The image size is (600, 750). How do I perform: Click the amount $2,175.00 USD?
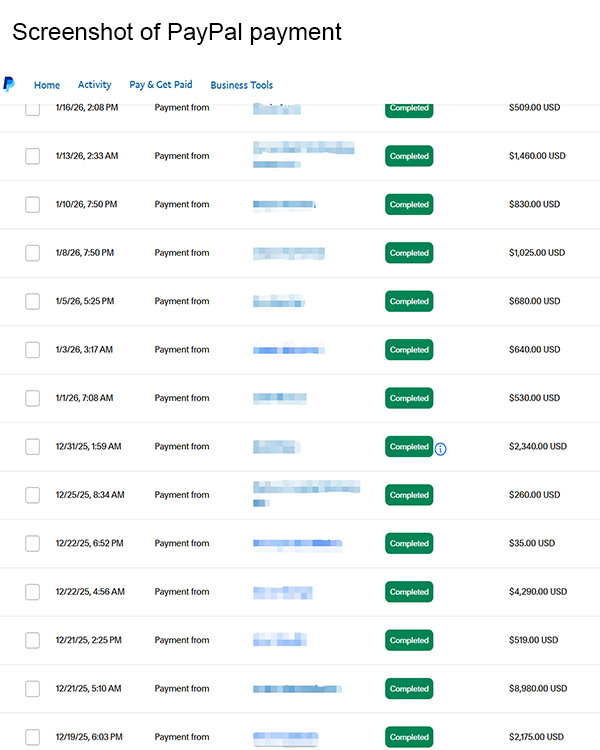[536, 737]
